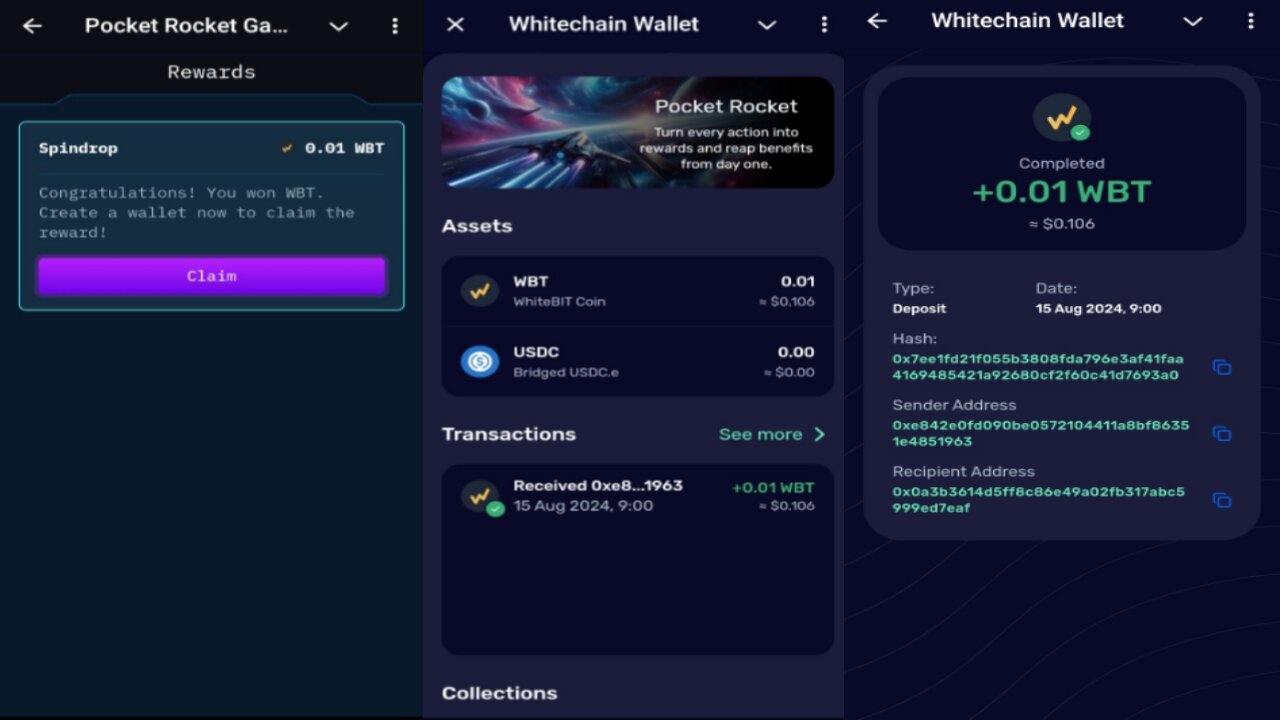Click the completed WBT status icon

(x=1062, y=118)
